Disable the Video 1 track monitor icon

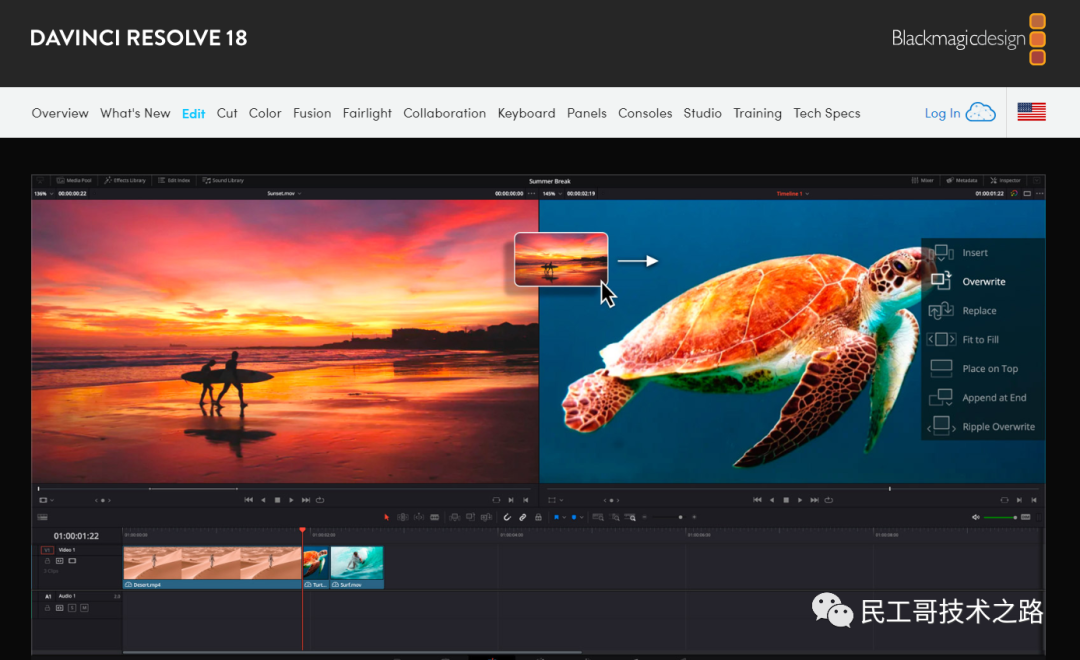[x=72, y=561]
